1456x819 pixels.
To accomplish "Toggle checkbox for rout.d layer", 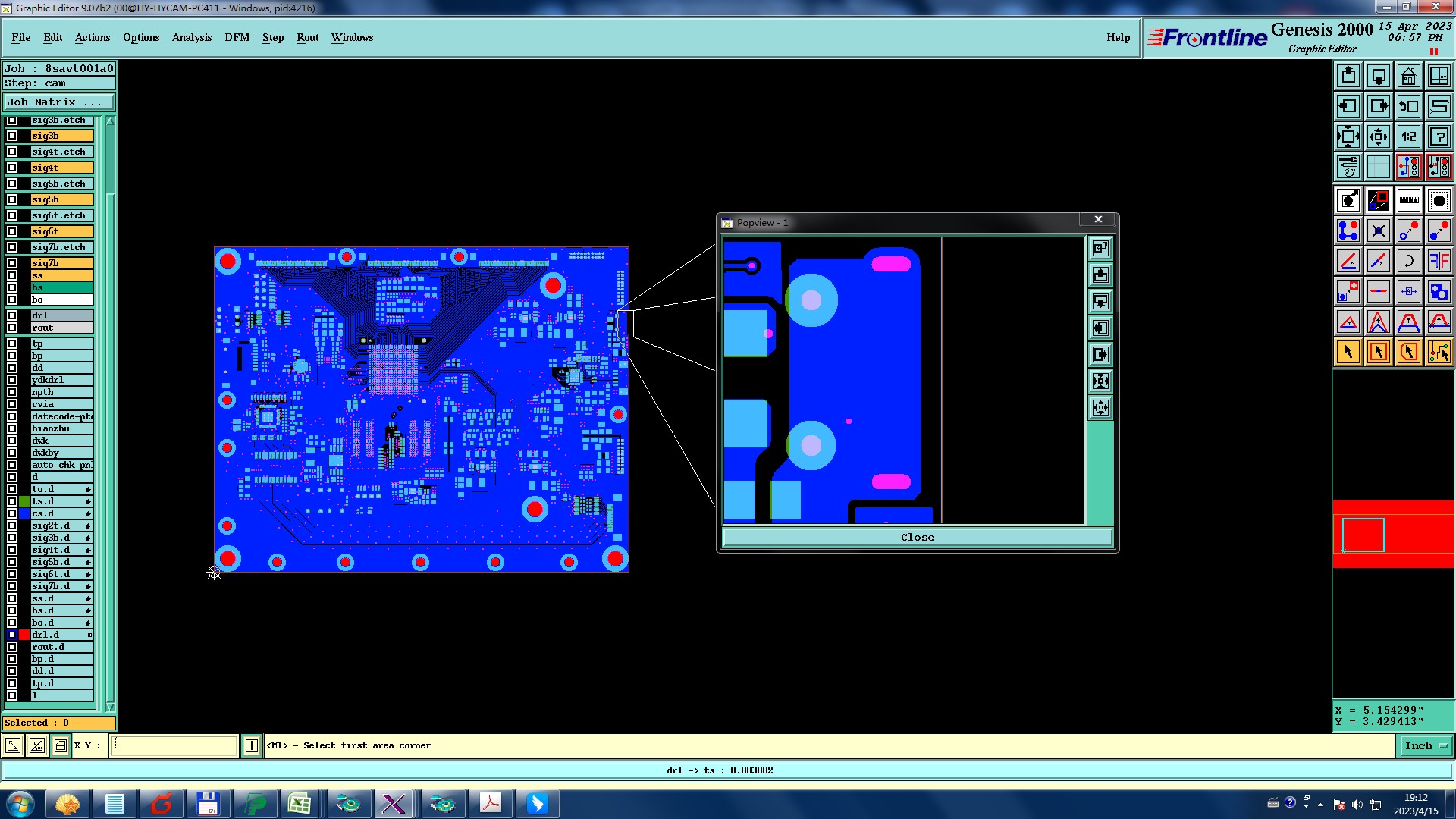I will 12,647.
